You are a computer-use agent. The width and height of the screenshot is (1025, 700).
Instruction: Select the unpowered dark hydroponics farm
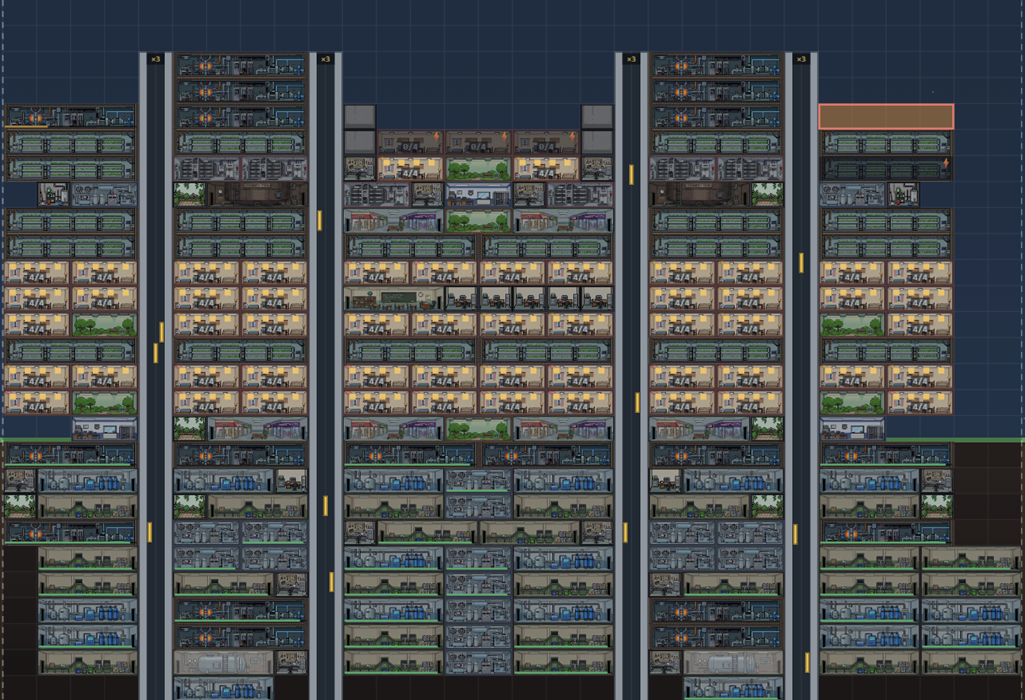point(886,169)
